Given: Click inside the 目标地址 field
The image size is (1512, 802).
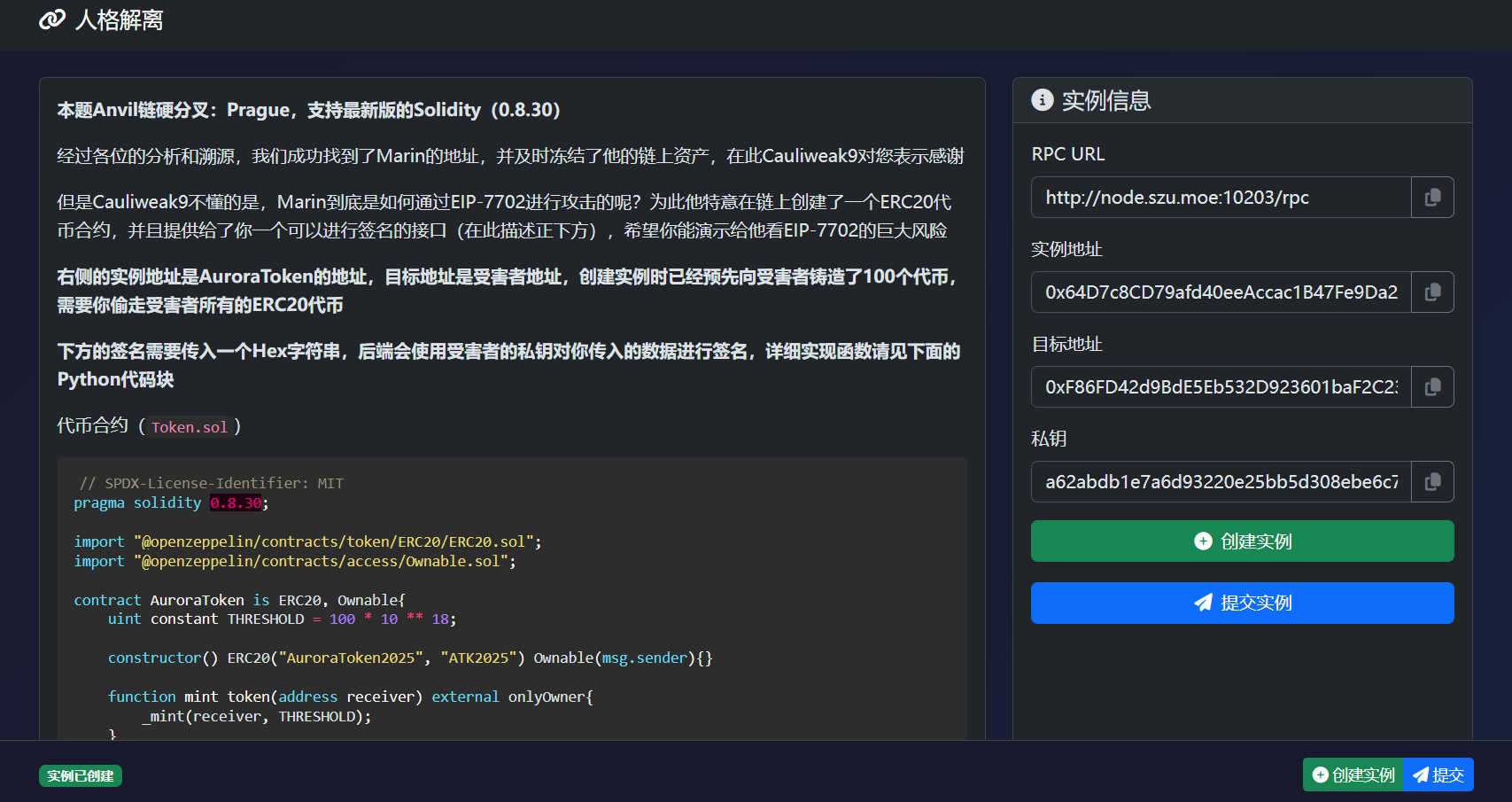Looking at the screenshot, I should click(x=1221, y=387).
